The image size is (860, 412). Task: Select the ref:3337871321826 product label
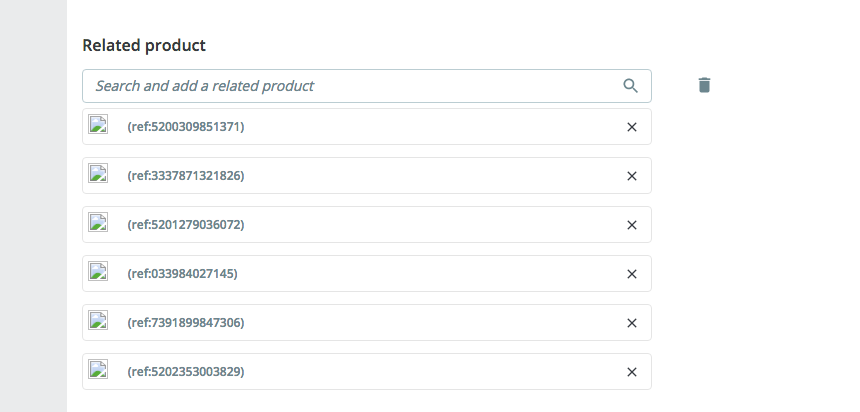(x=186, y=176)
